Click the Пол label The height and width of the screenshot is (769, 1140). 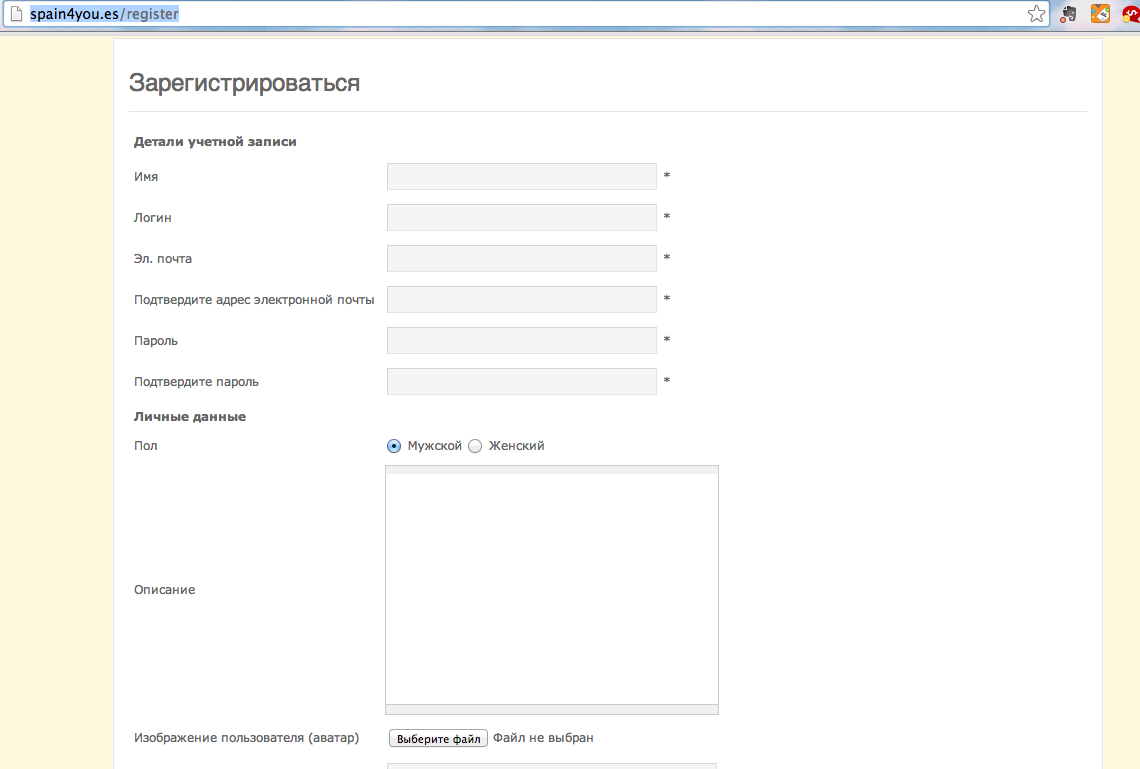tap(145, 446)
